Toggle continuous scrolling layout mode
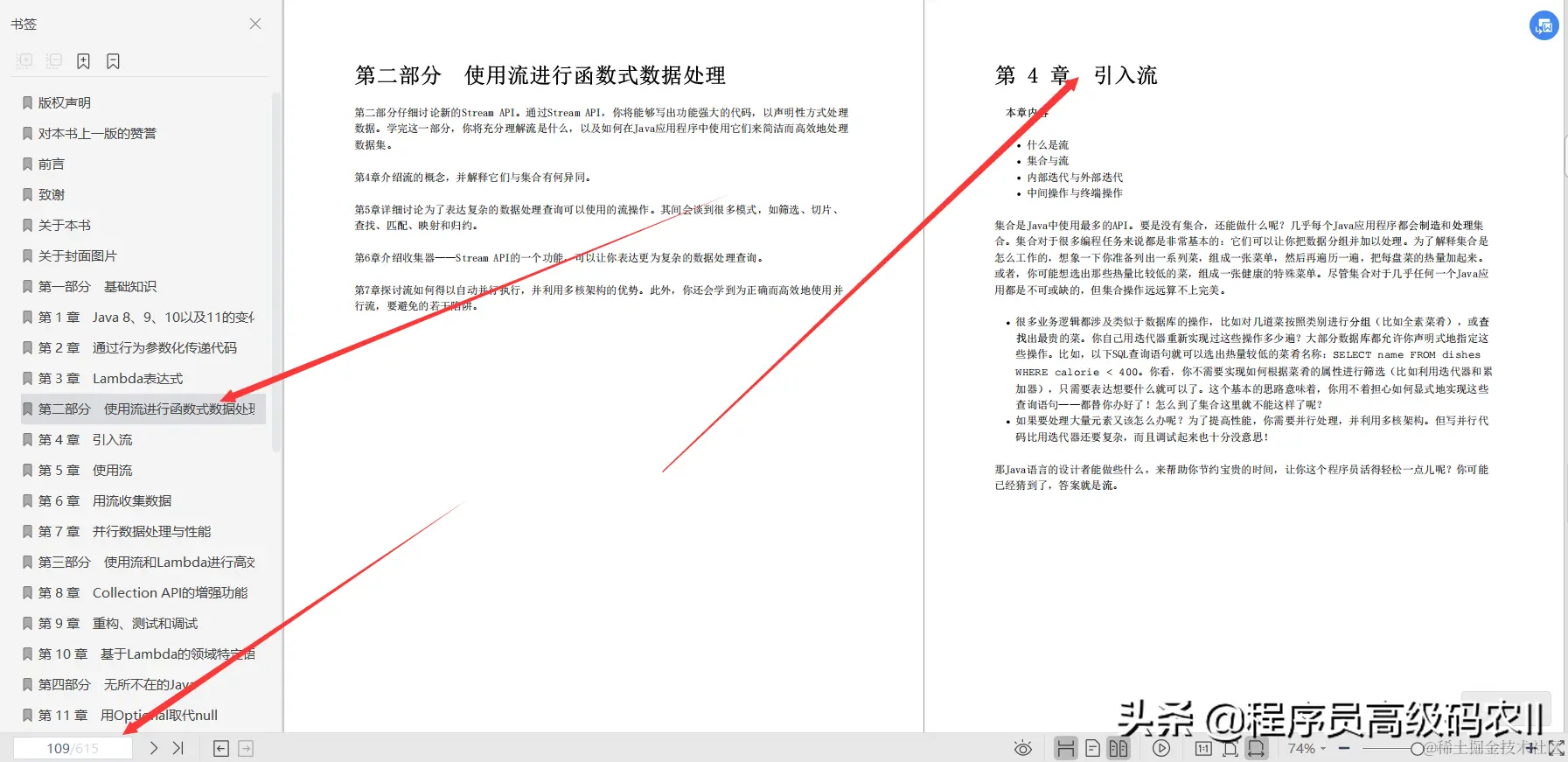The height and width of the screenshot is (762, 1568). 1065,748
